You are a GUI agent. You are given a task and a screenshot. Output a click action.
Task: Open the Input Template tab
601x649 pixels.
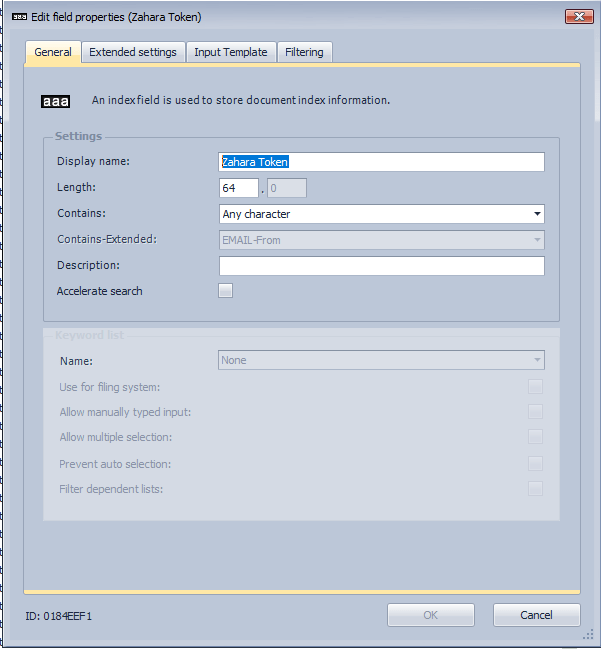[x=231, y=52]
